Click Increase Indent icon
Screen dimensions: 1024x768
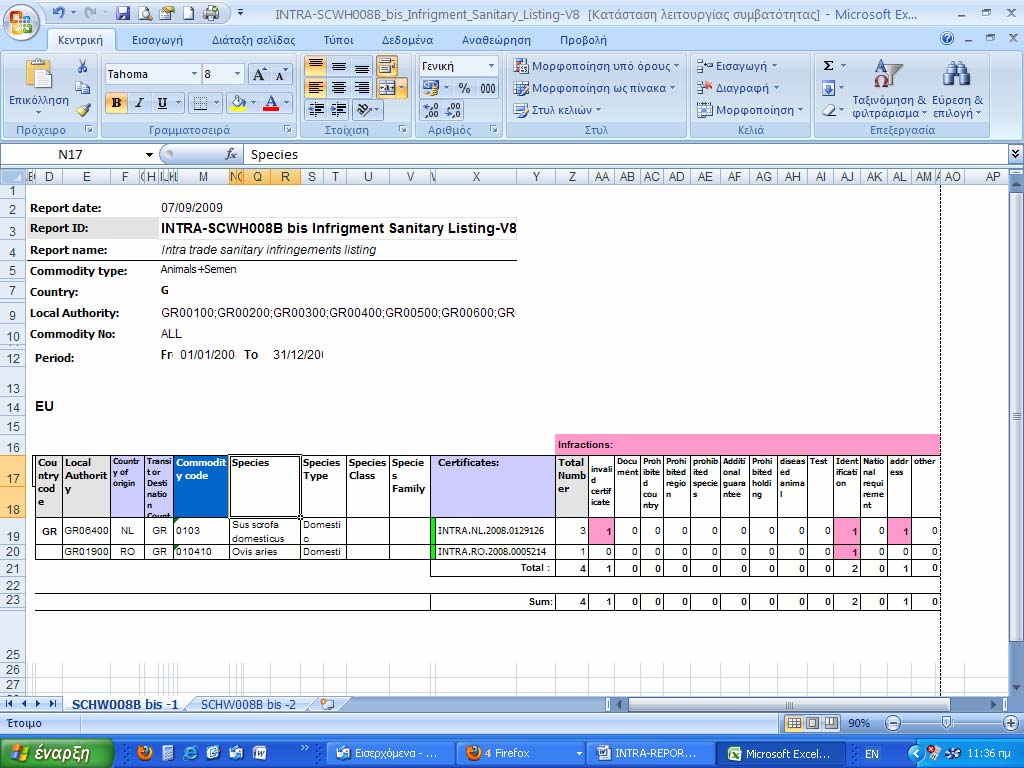click(338, 110)
